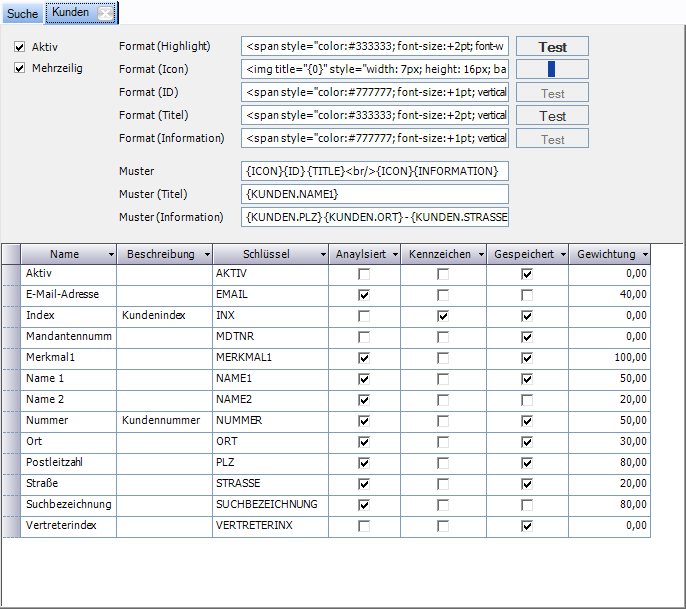Viewport: 686px width, 609px height.
Task: Open the Beschreibung column filter dropdown
Action: (x=206, y=255)
